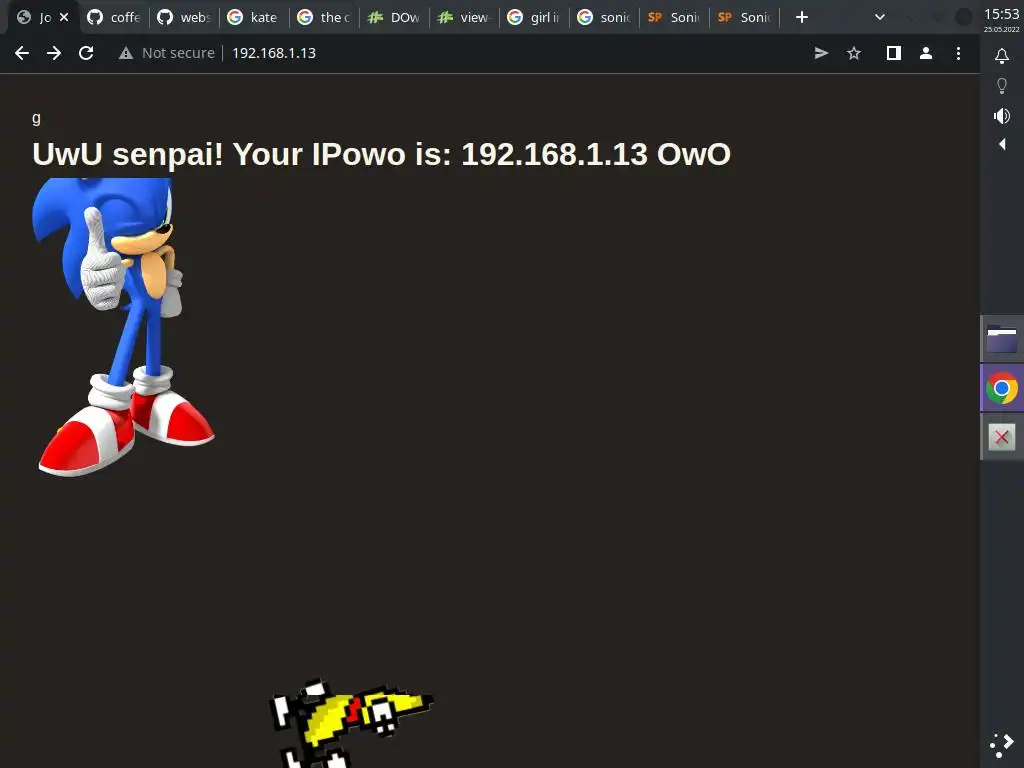The height and width of the screenshot is (768, 1024).
Task: Click the small 'g' text
Action: point(36,118)
